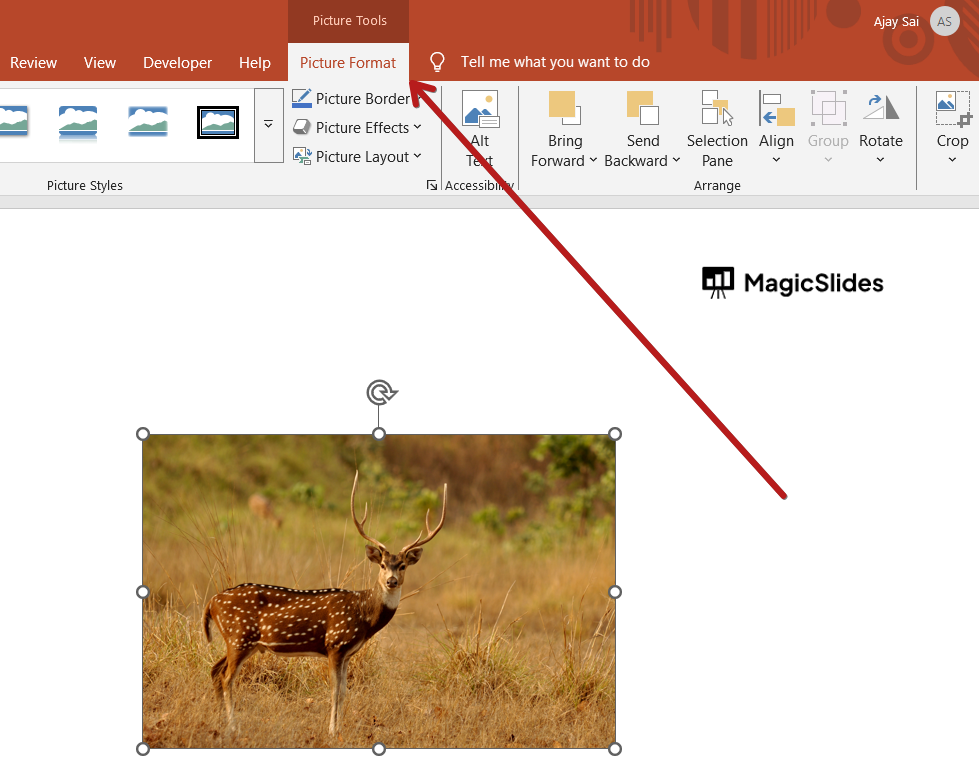The width and height of the screenshot is (979, 784).
Task: Click the Rotate objects icon
Action: point(880,108)
